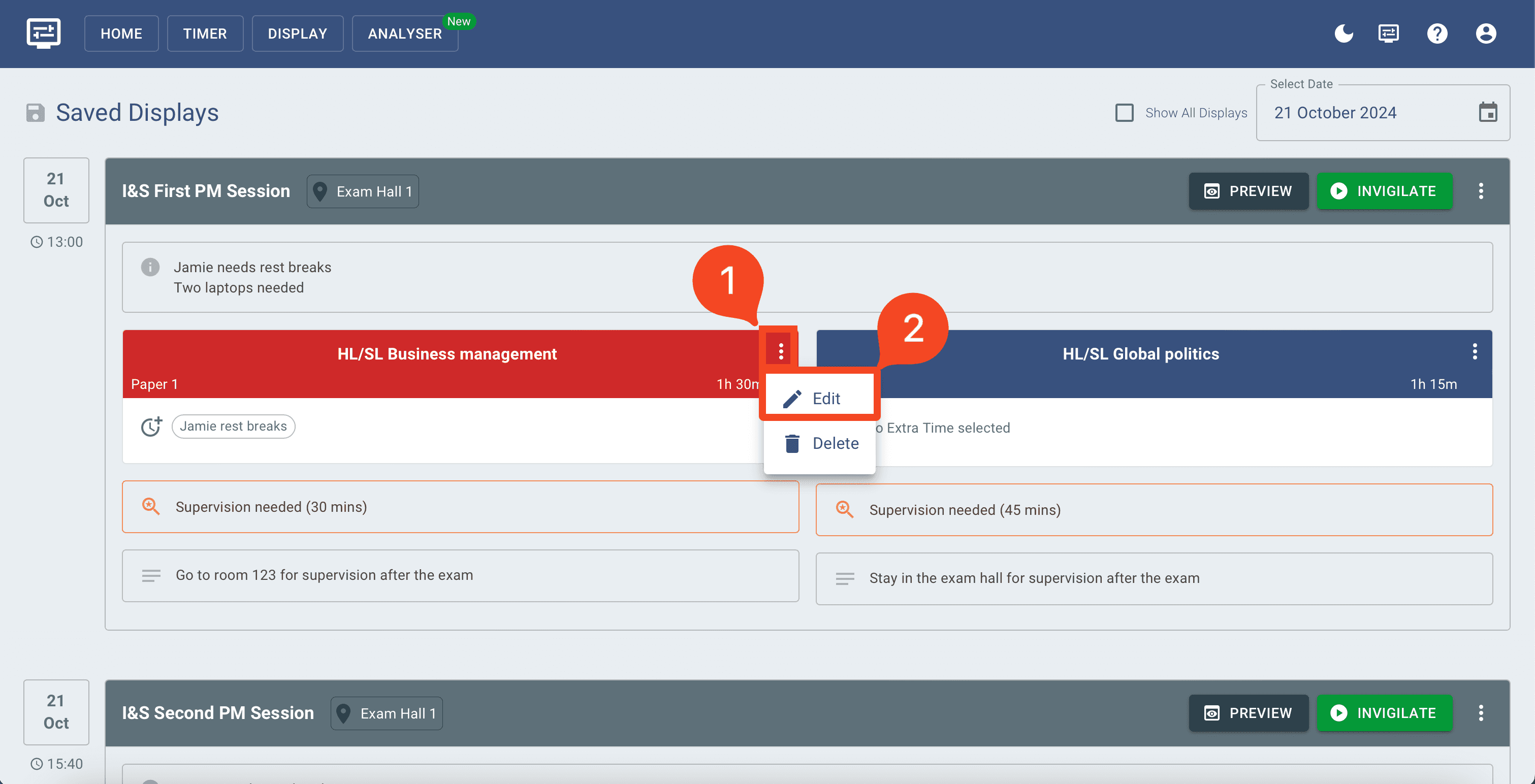The width and height of the screenshot is (1535, 784).
Task: Click the saved displays floppy disk icon
Action: click(35, 111)
